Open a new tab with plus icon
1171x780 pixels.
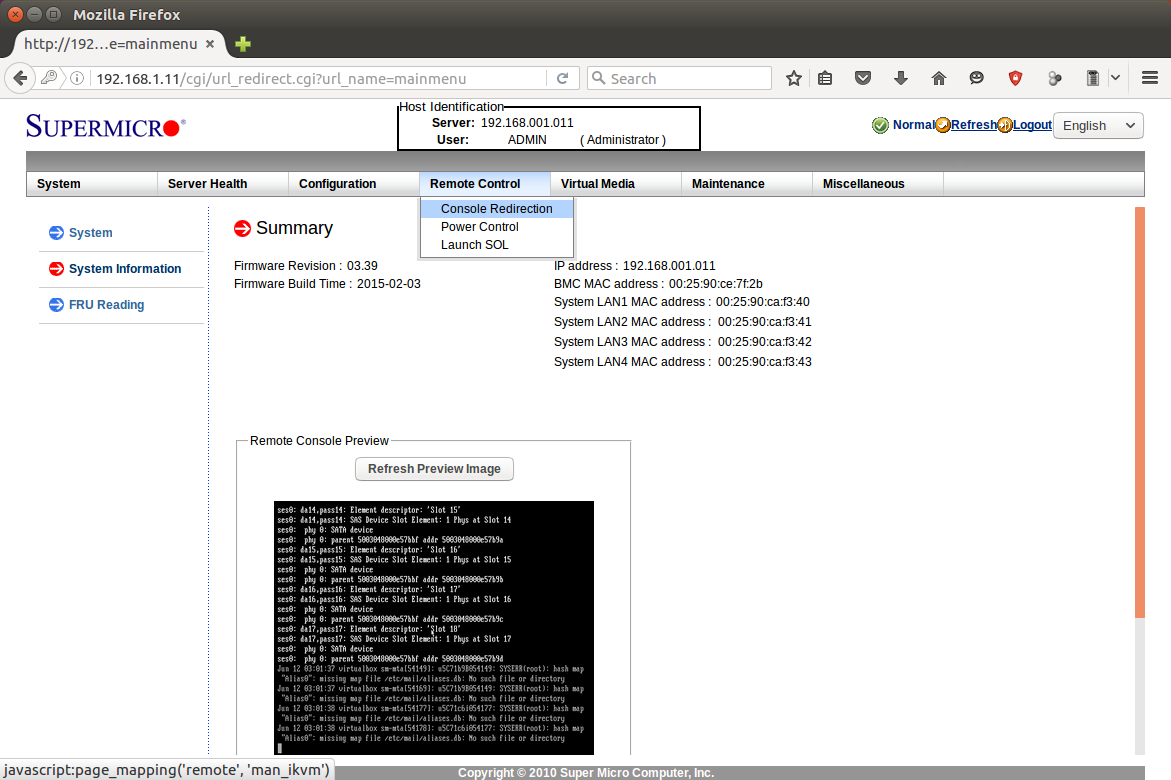point(242,44)
